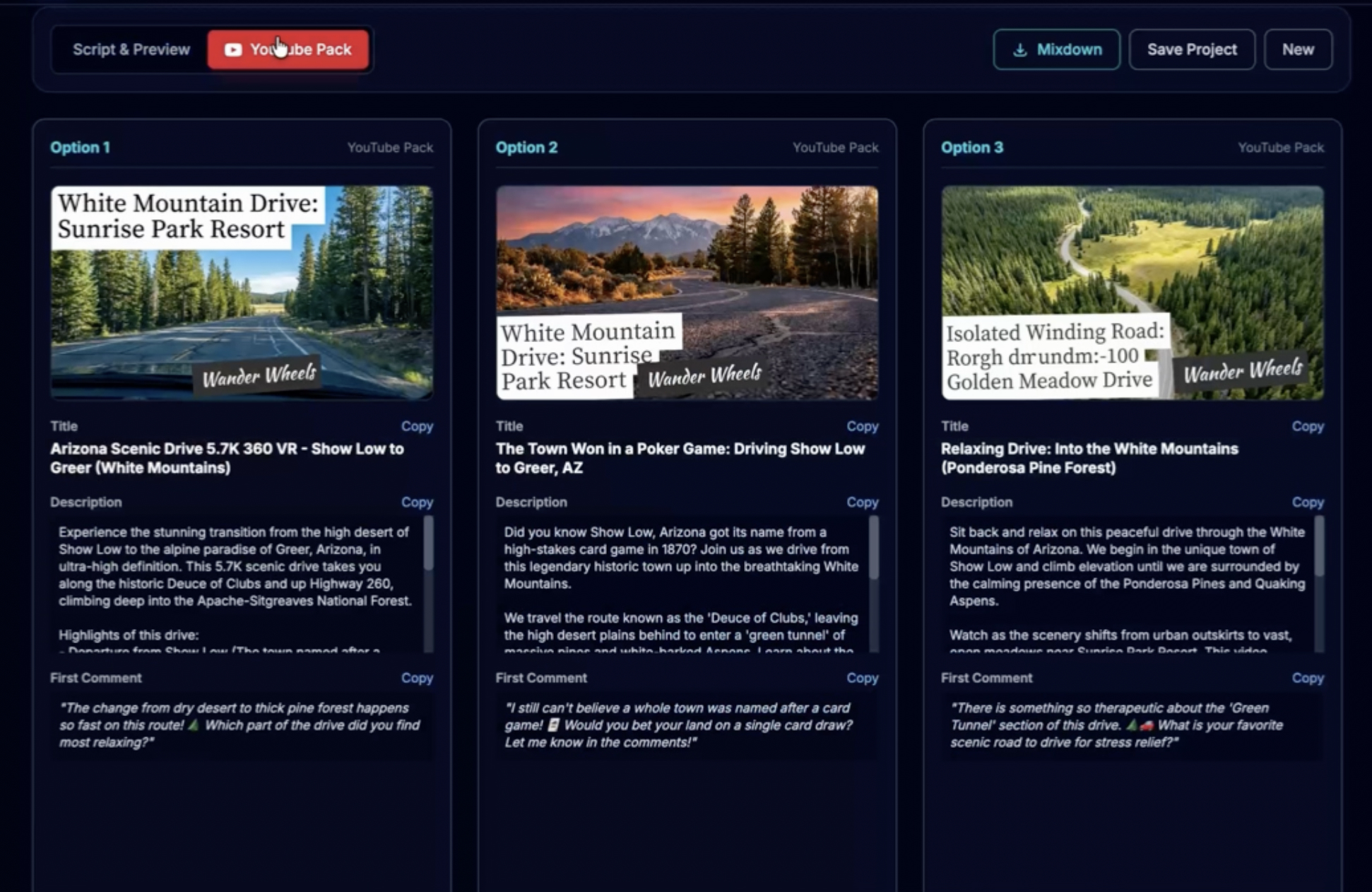Copy the Option 3 title
This screenshot has height=892, width=1372.
[x=1307, y=426]
